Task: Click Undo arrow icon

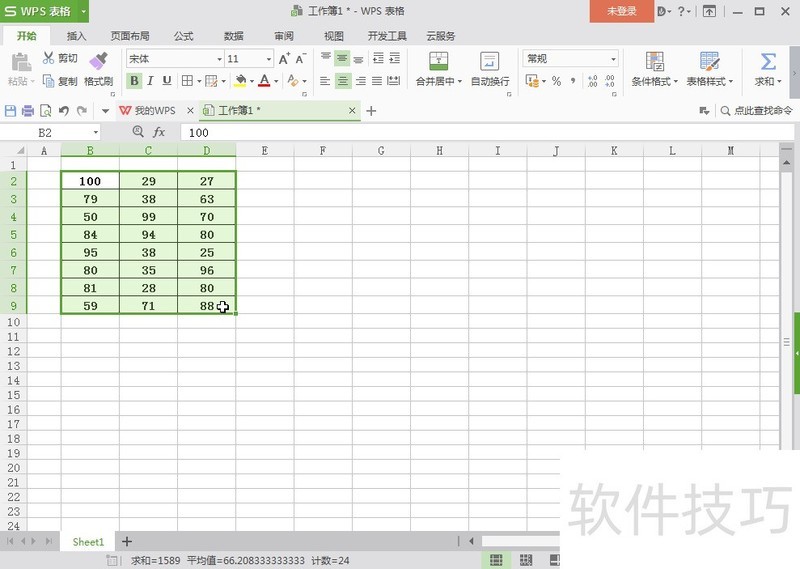Action: (x=64, y=110)
